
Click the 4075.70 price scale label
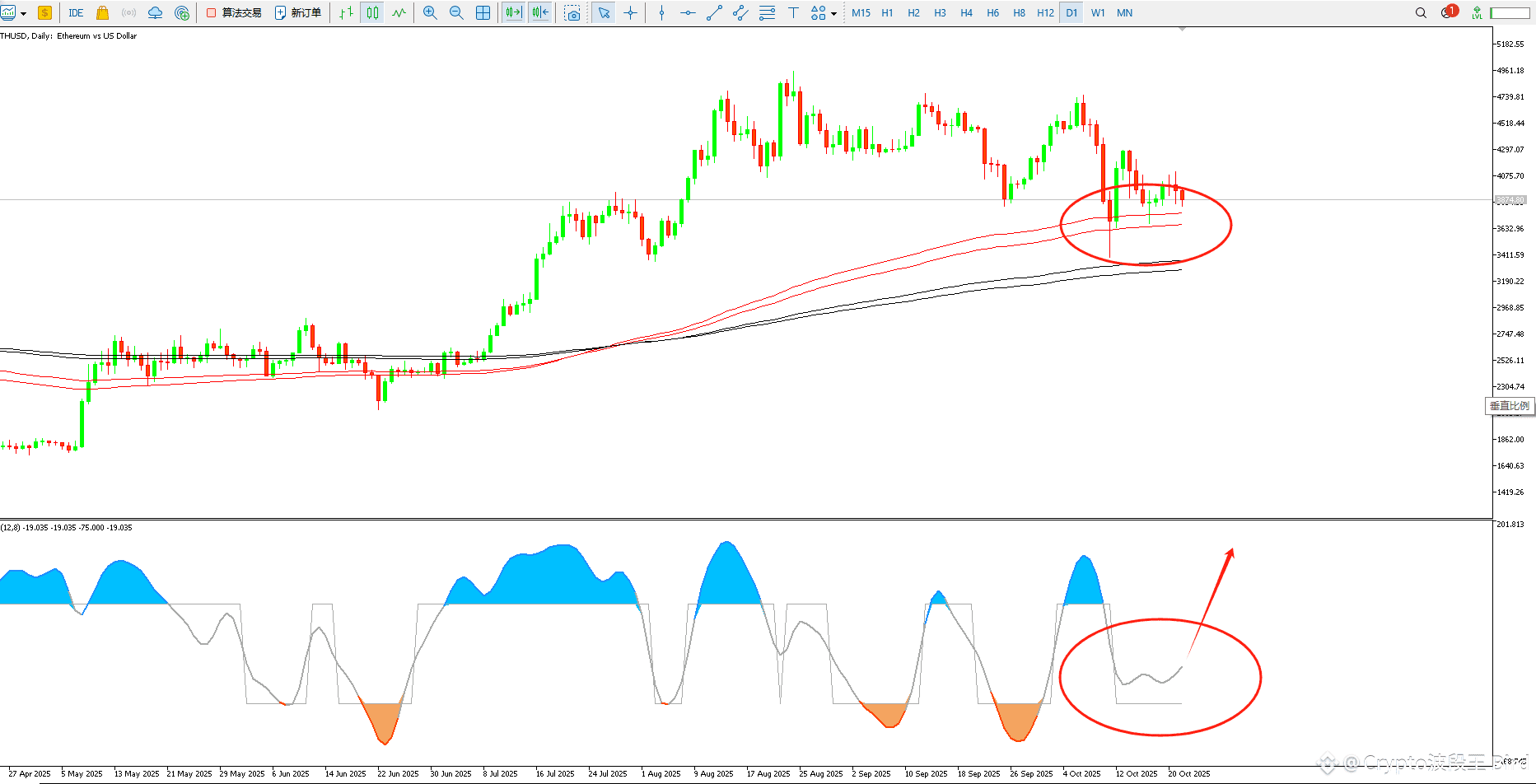[1510, 176]
